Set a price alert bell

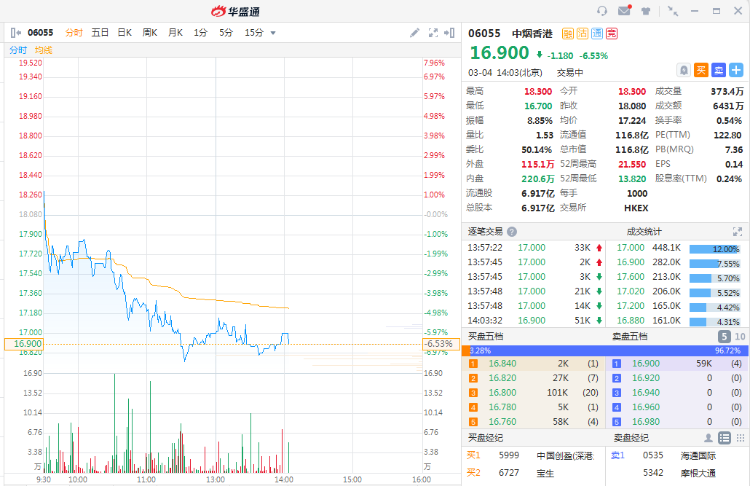click(684, 70)
